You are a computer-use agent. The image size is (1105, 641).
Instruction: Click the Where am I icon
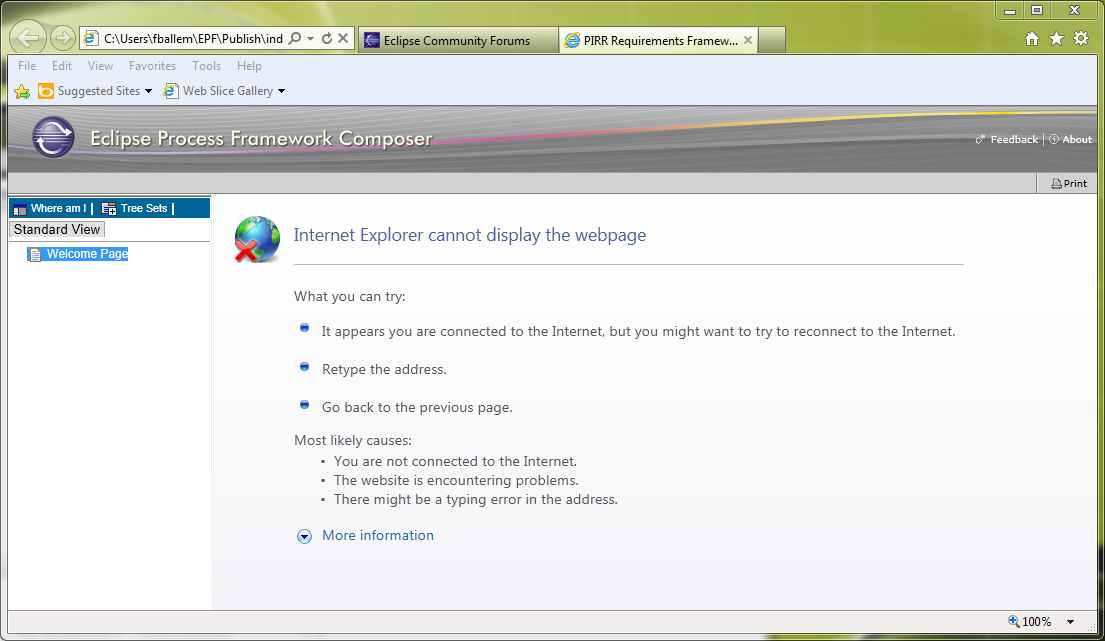click(x=20, y=209)
